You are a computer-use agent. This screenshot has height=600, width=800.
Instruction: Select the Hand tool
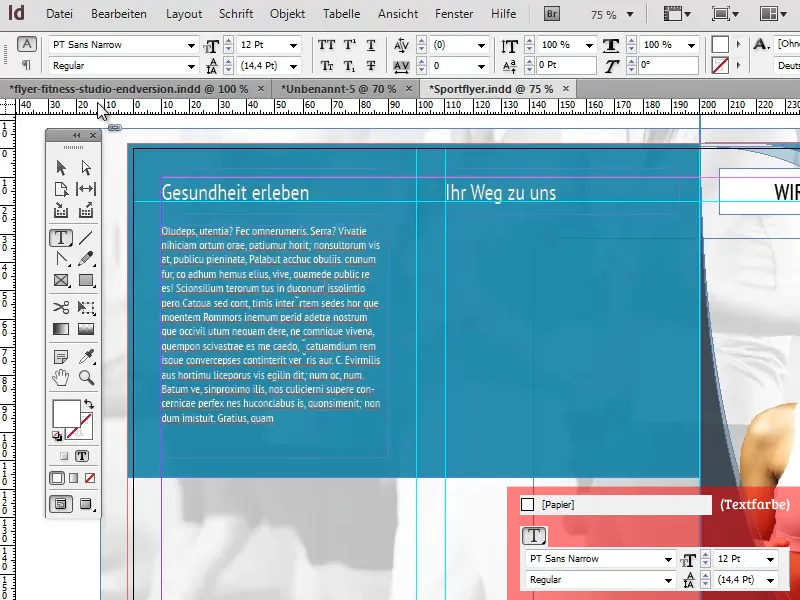pyautogui.click(x=61, y=378)
